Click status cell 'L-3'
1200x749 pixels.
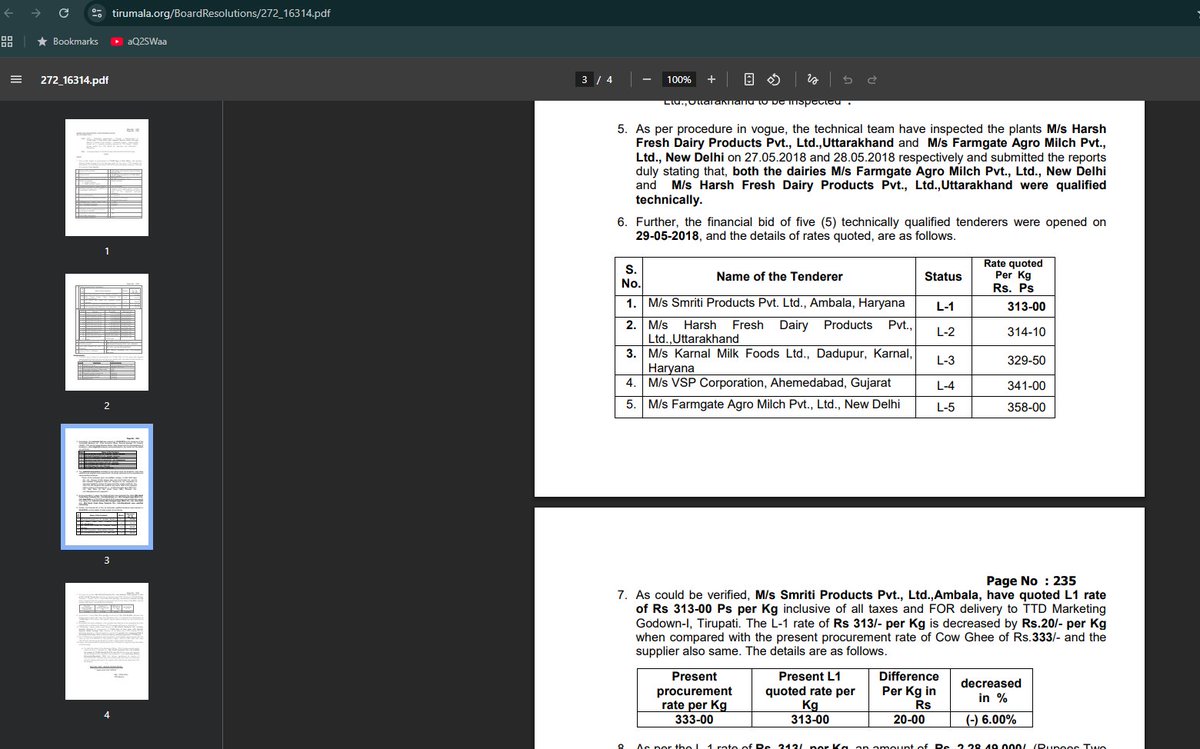coord(944,360)
